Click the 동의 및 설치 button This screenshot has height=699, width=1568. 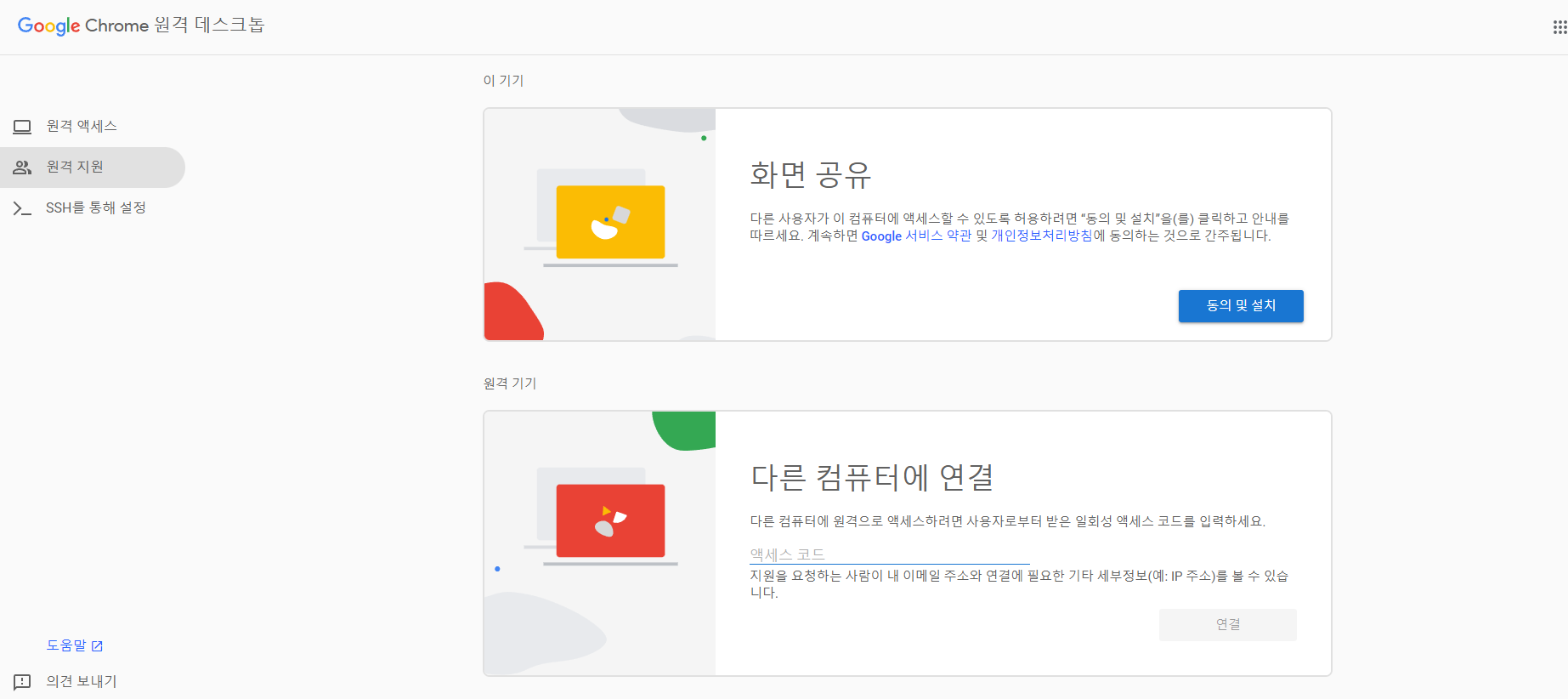coord(1241,305)
